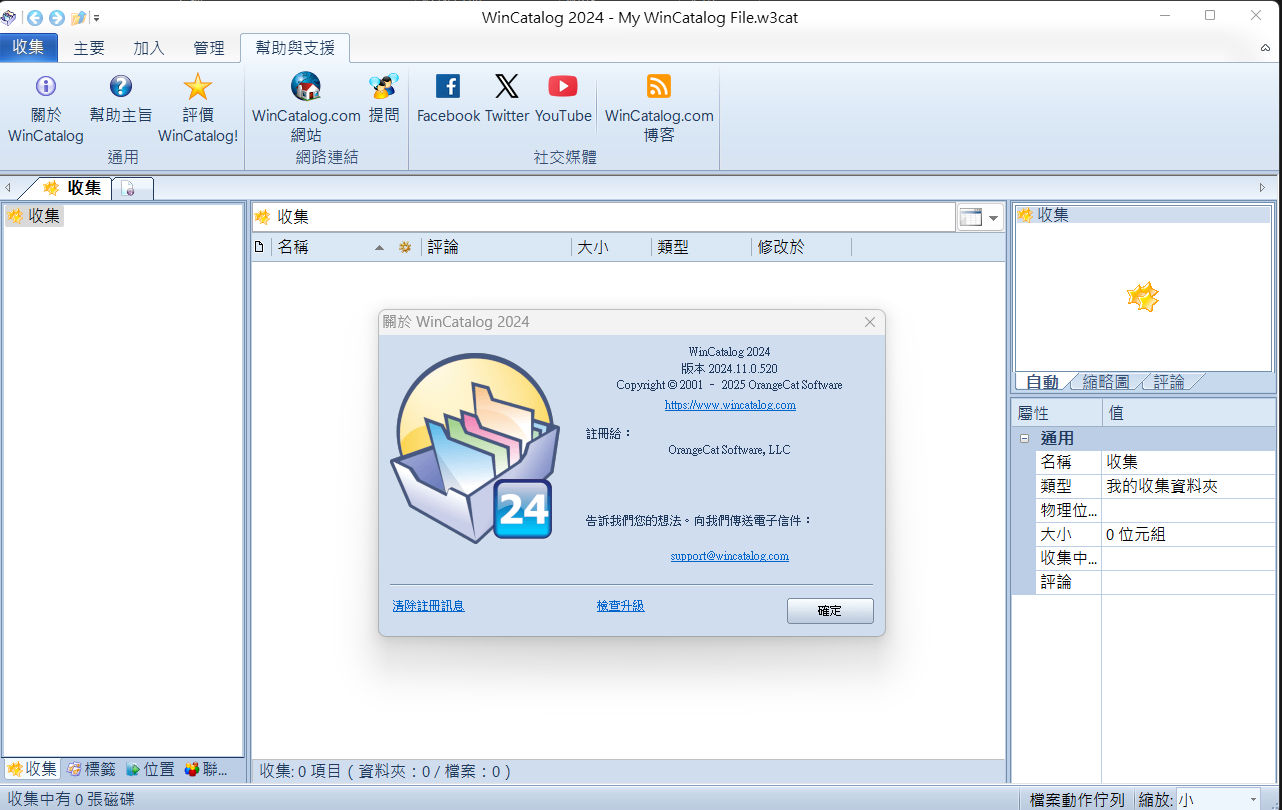Click the star thumbnail in preview panel
This screenshot has width=1282, height=810.
click(x=1143, y=297)
